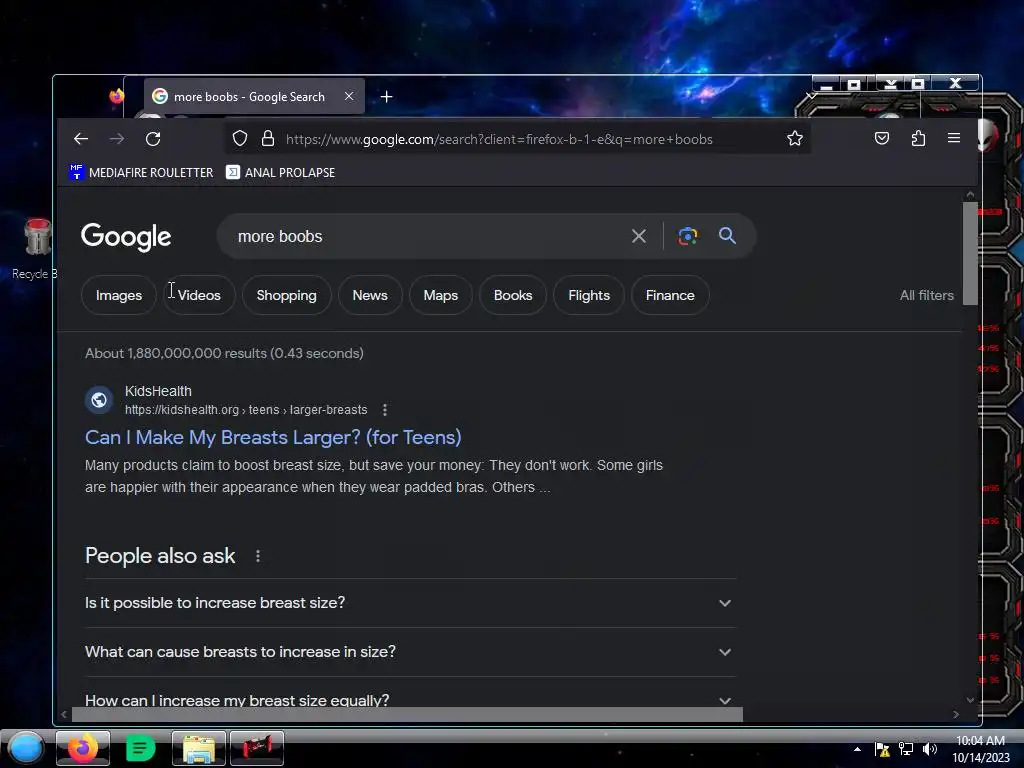Open network tray icon

coord(906,749)
